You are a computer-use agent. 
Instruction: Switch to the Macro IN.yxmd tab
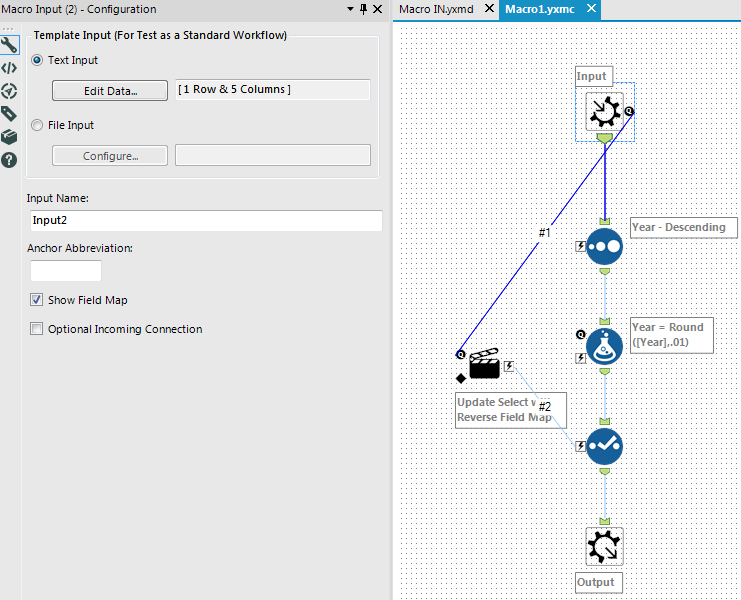[436, 9]
